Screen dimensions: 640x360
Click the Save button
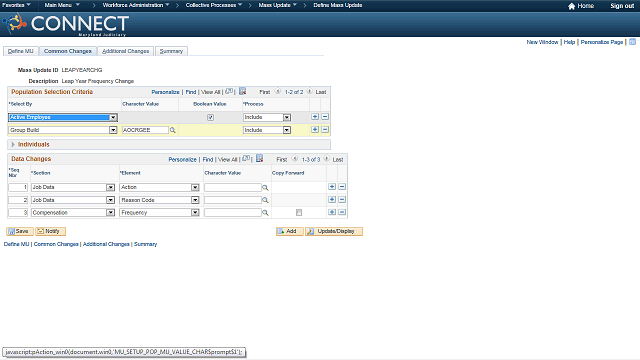pyautogui.click(x=20, y=231)
